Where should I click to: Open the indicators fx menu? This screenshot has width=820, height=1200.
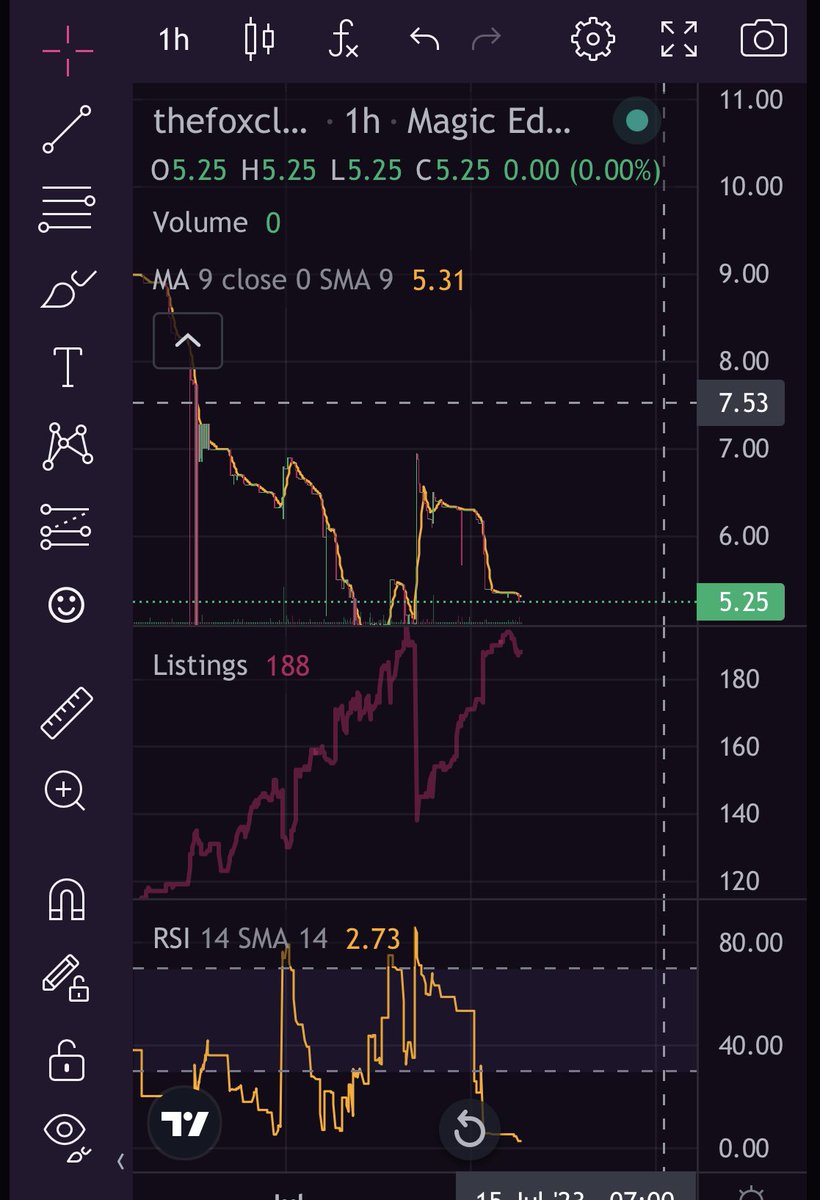(x=343, y=40)
